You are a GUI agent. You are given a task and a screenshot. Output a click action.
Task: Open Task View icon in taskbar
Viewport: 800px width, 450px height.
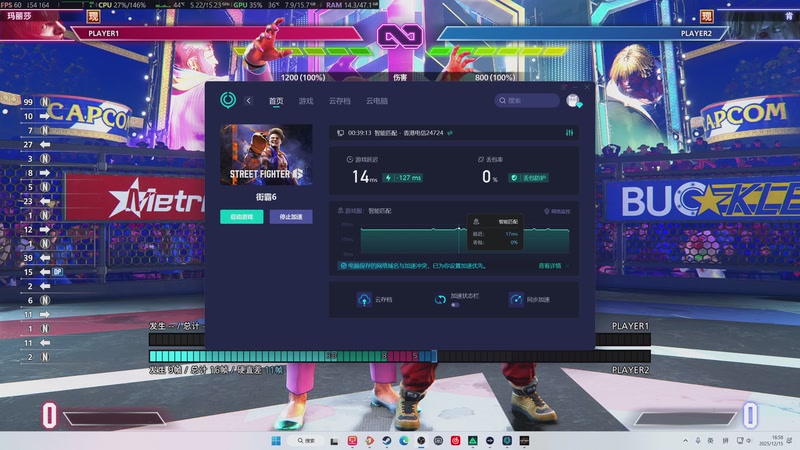point(334,440)
